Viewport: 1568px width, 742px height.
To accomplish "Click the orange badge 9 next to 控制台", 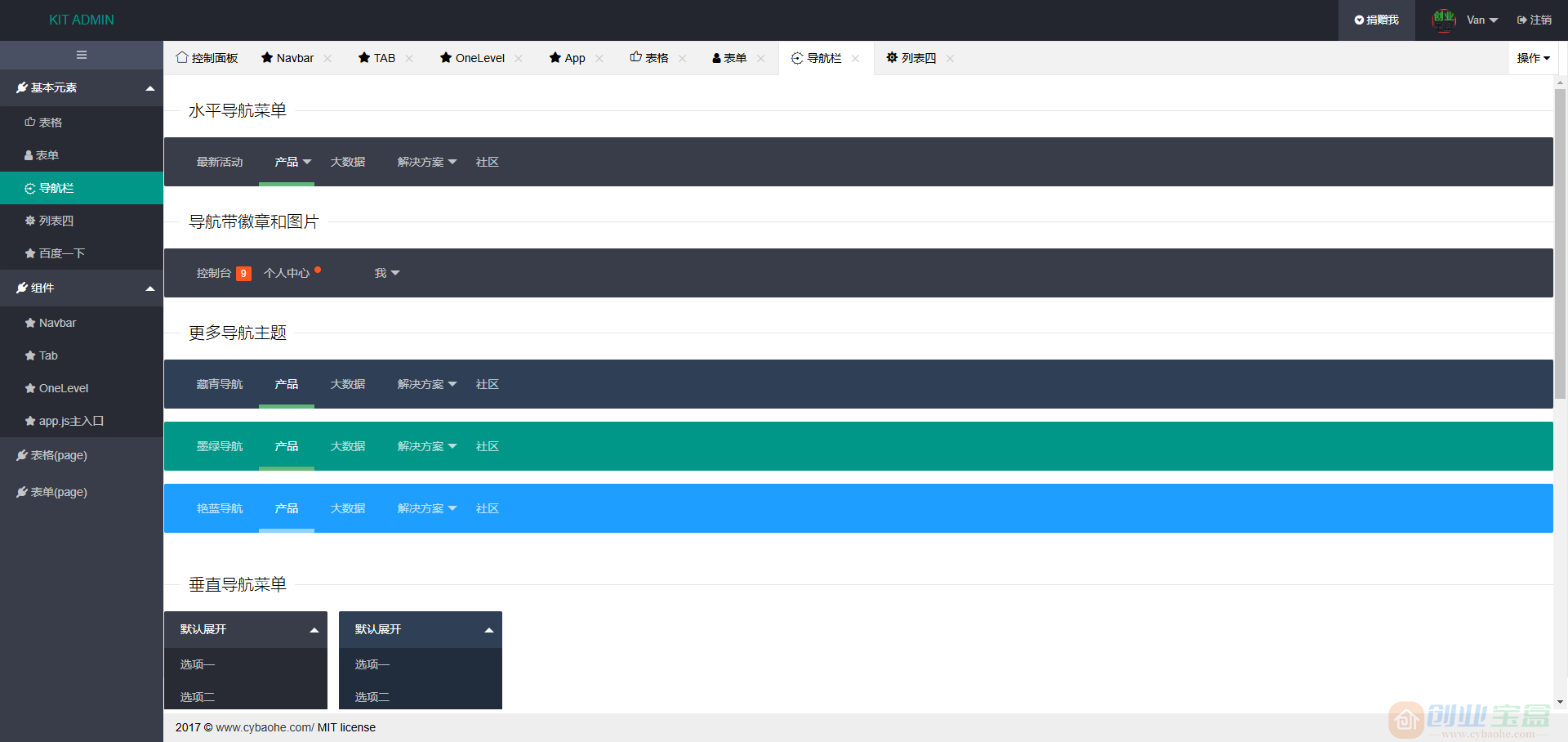I will [x=243, y=274].
